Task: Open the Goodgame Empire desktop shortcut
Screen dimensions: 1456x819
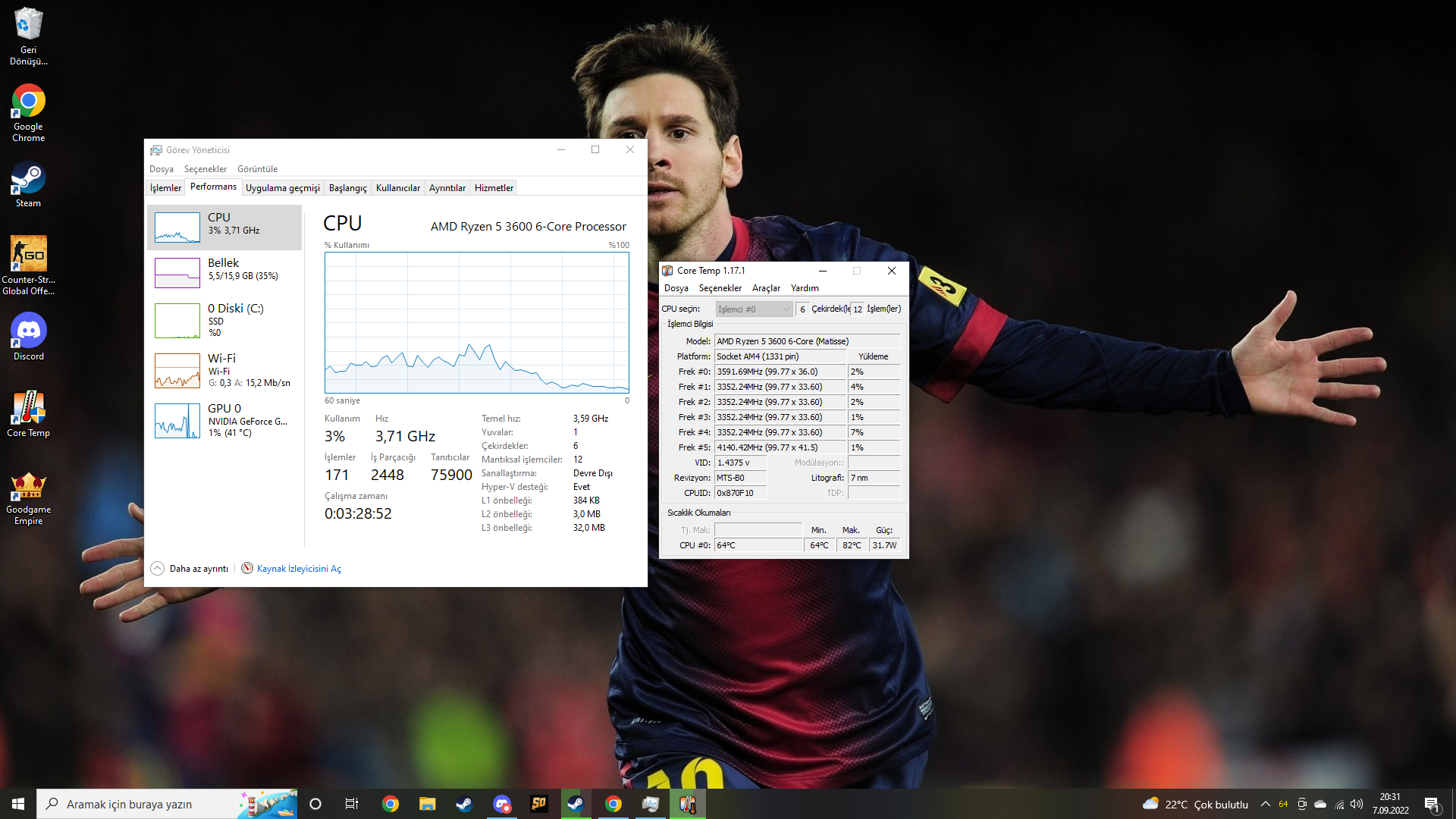Action: coord(28,497)
